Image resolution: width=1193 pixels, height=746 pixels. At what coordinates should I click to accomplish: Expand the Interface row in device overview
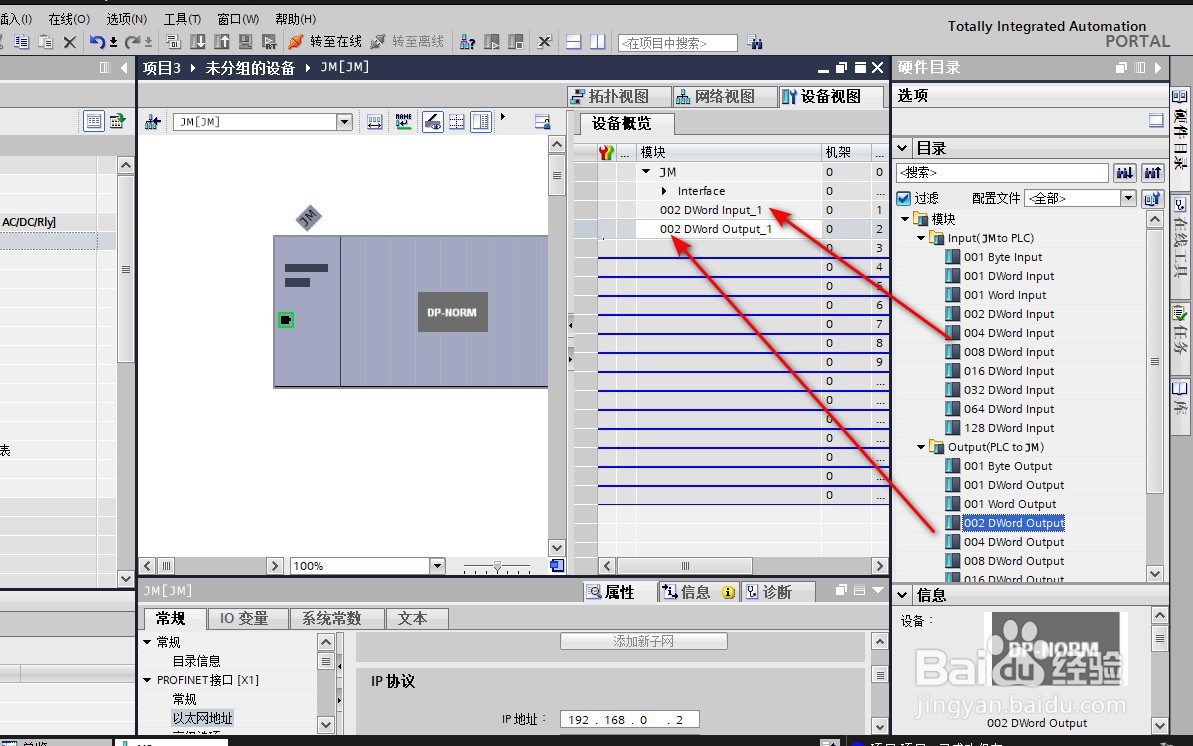[664, 191]
